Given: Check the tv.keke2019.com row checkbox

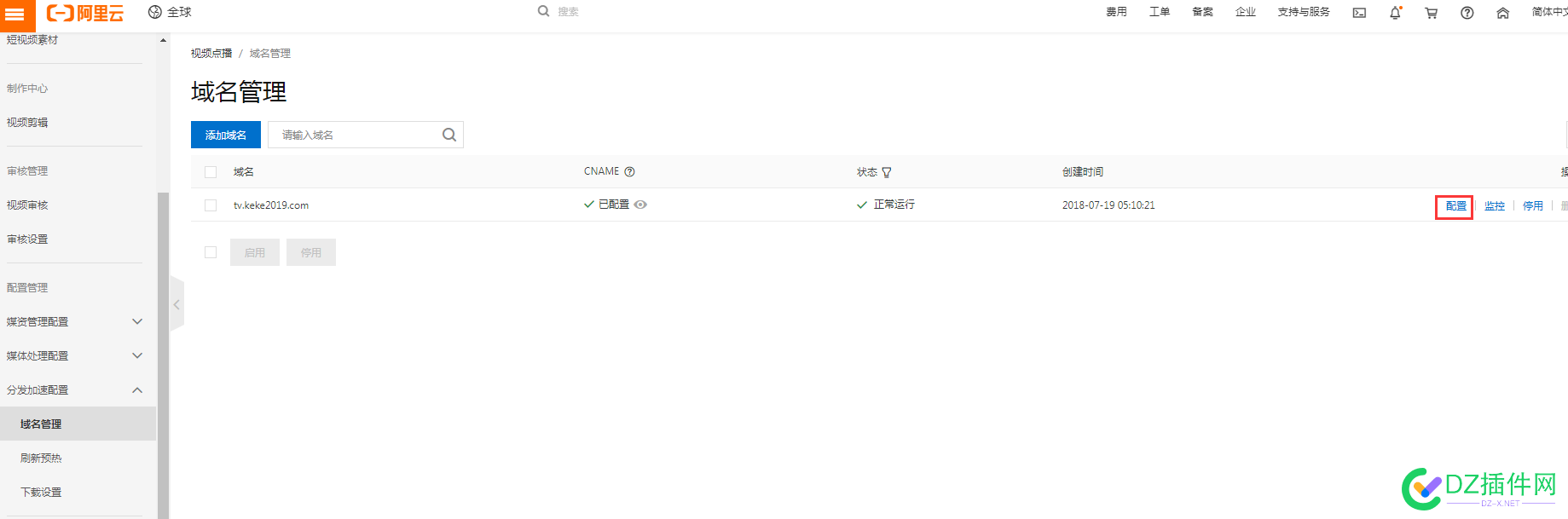Looking at the screenshot, I should 211,205.
